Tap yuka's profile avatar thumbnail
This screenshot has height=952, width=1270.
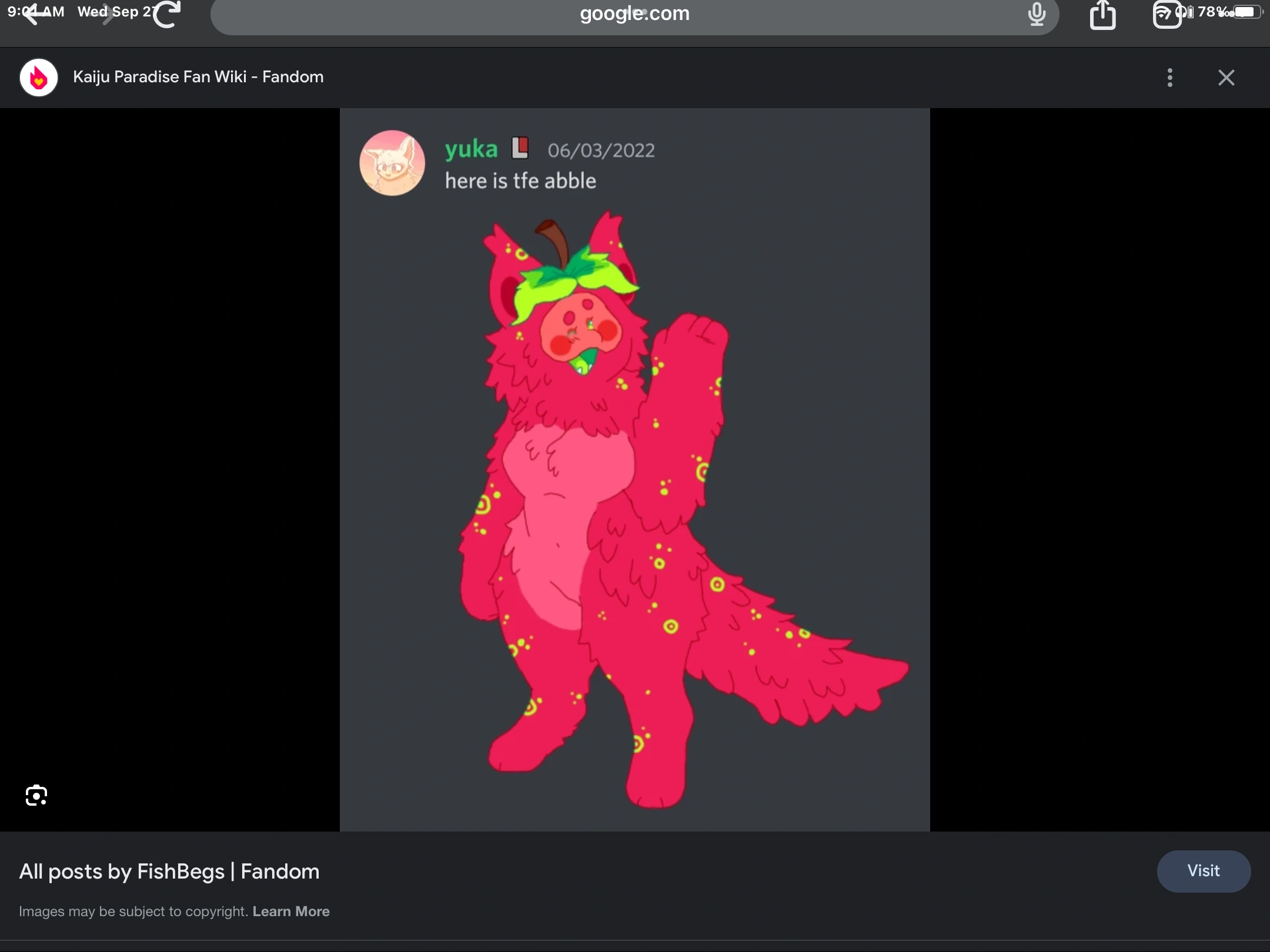[392, 163]
